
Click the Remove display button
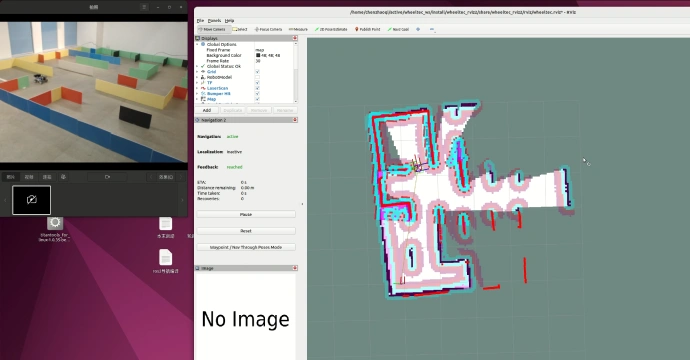259,110
